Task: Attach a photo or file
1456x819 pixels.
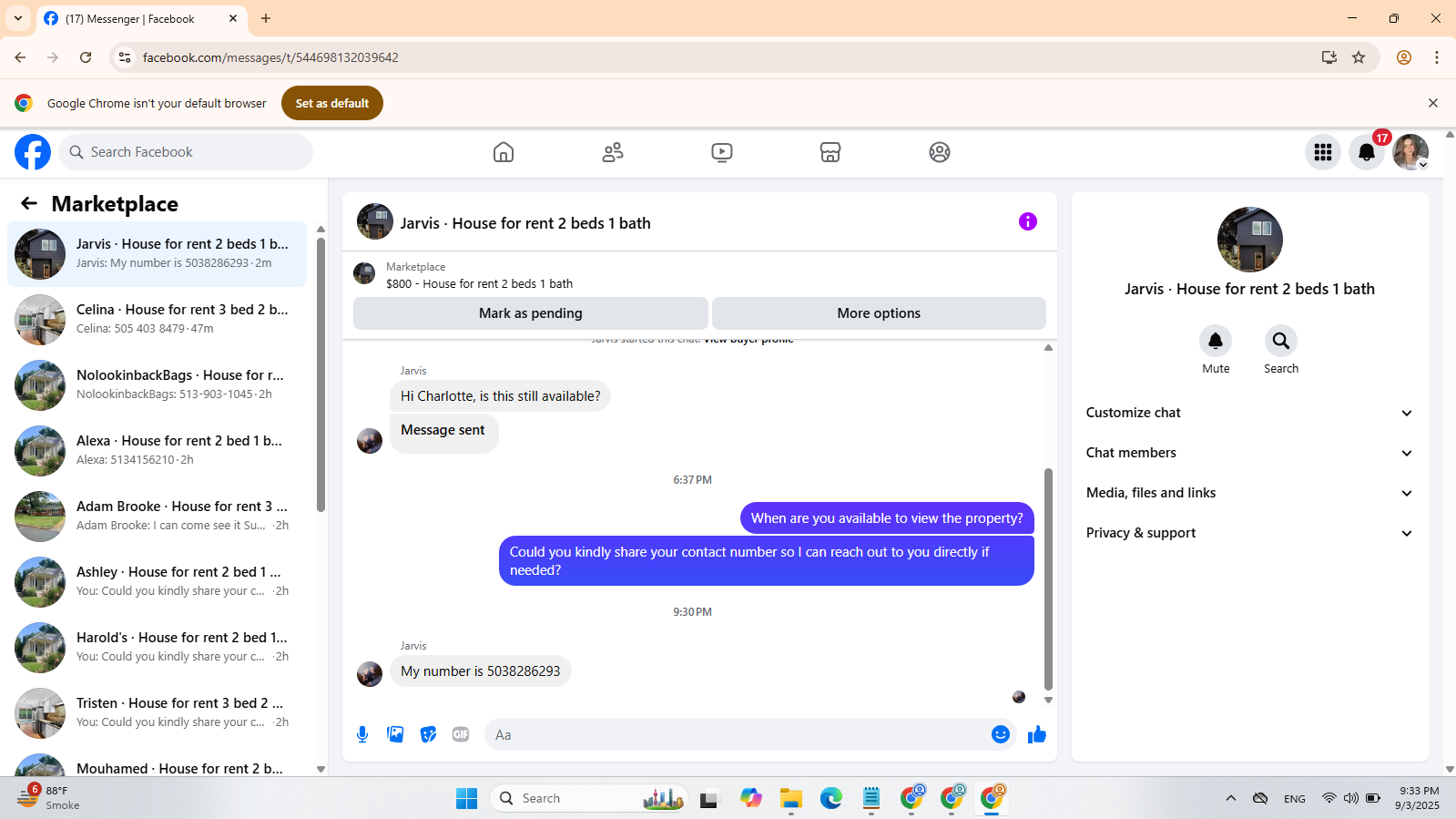Action: [395, 734]
